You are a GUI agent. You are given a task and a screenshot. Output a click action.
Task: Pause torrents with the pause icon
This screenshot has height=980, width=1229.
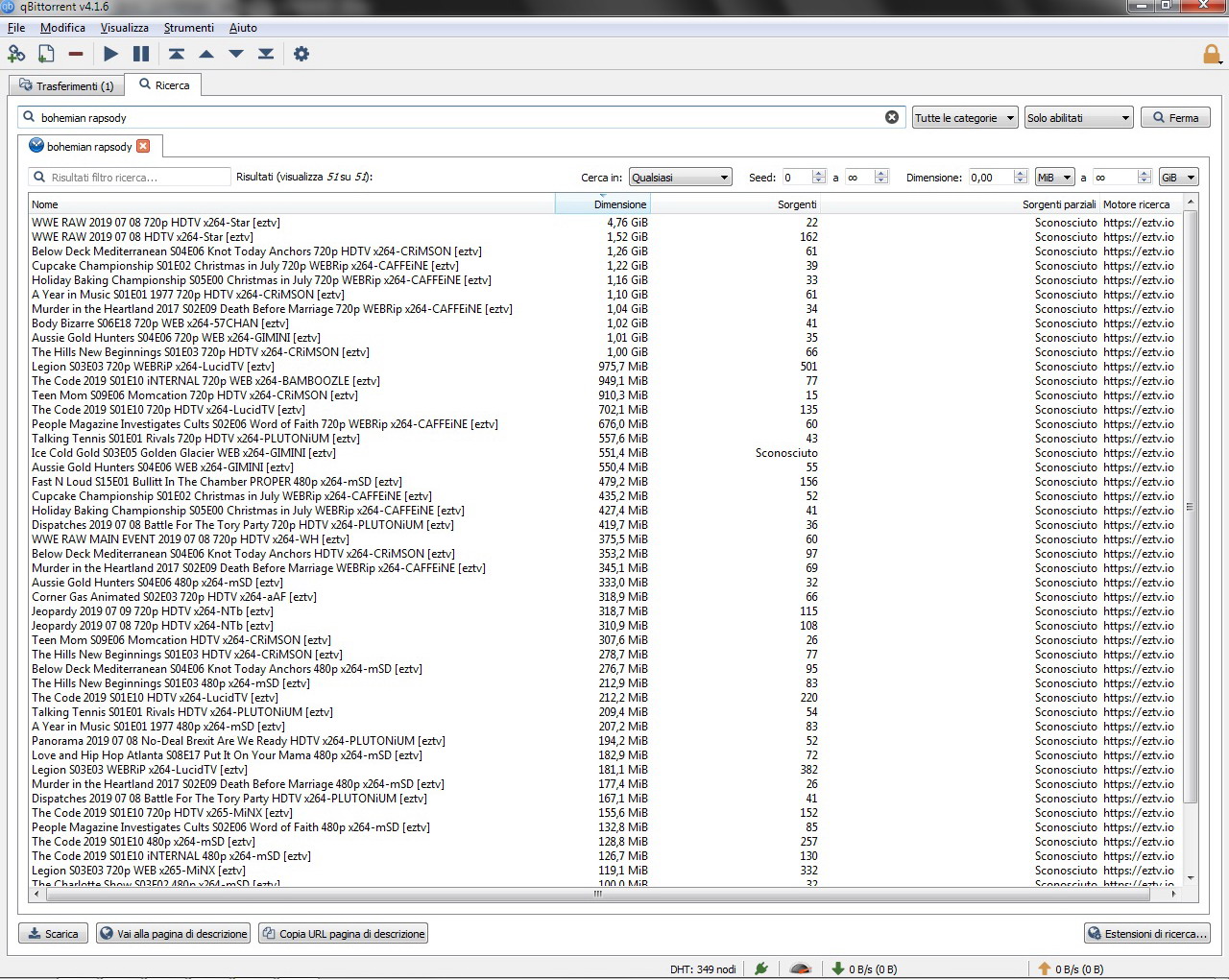click(x=141, y=54)
